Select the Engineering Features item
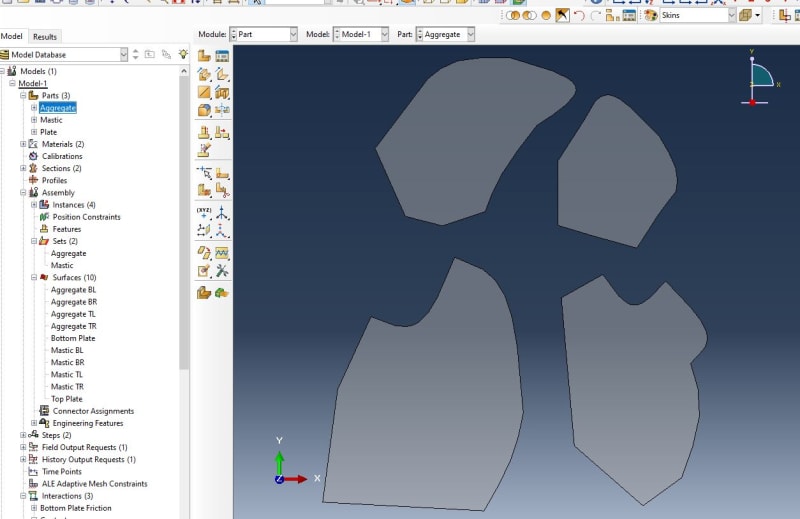This screenshot has width=800, height=519. [x=88, y=424]
